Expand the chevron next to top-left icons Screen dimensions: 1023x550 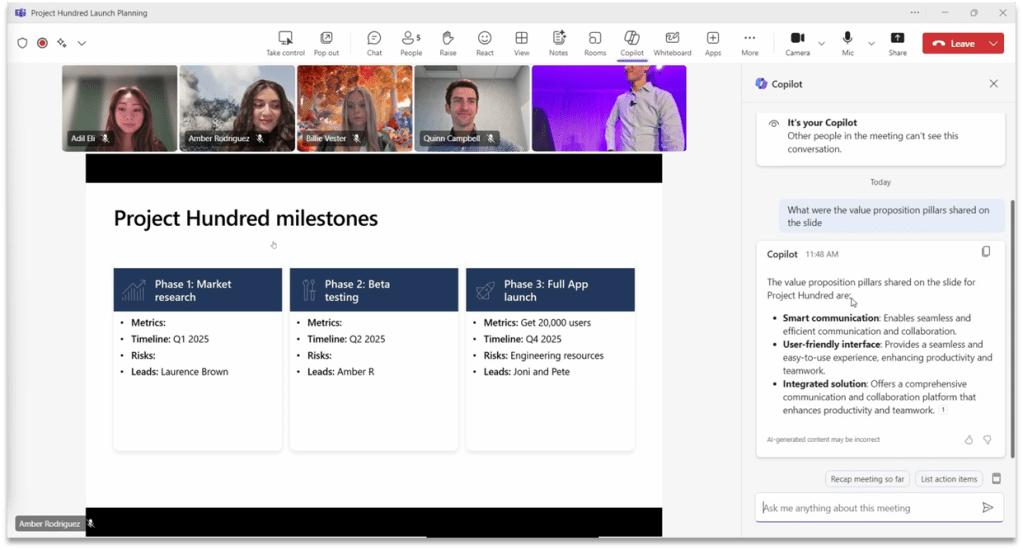[x=82, y=43]
